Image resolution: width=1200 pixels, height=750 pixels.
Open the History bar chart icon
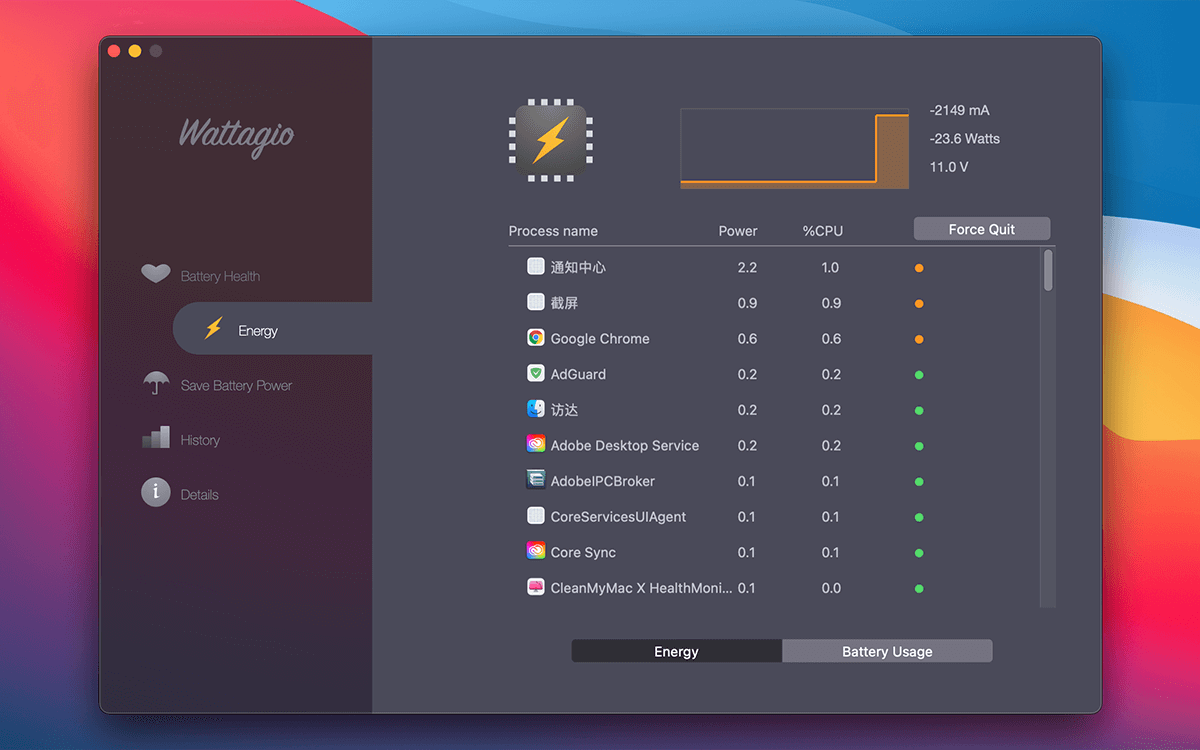[x=155, y=438]
